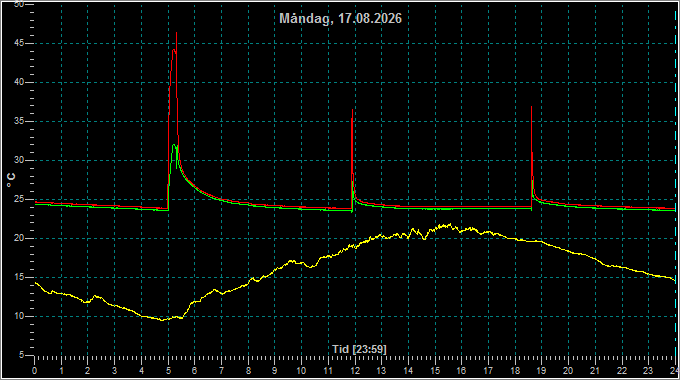Click the 45 label on temperature axis
The image size is (680, 380).
18,43
